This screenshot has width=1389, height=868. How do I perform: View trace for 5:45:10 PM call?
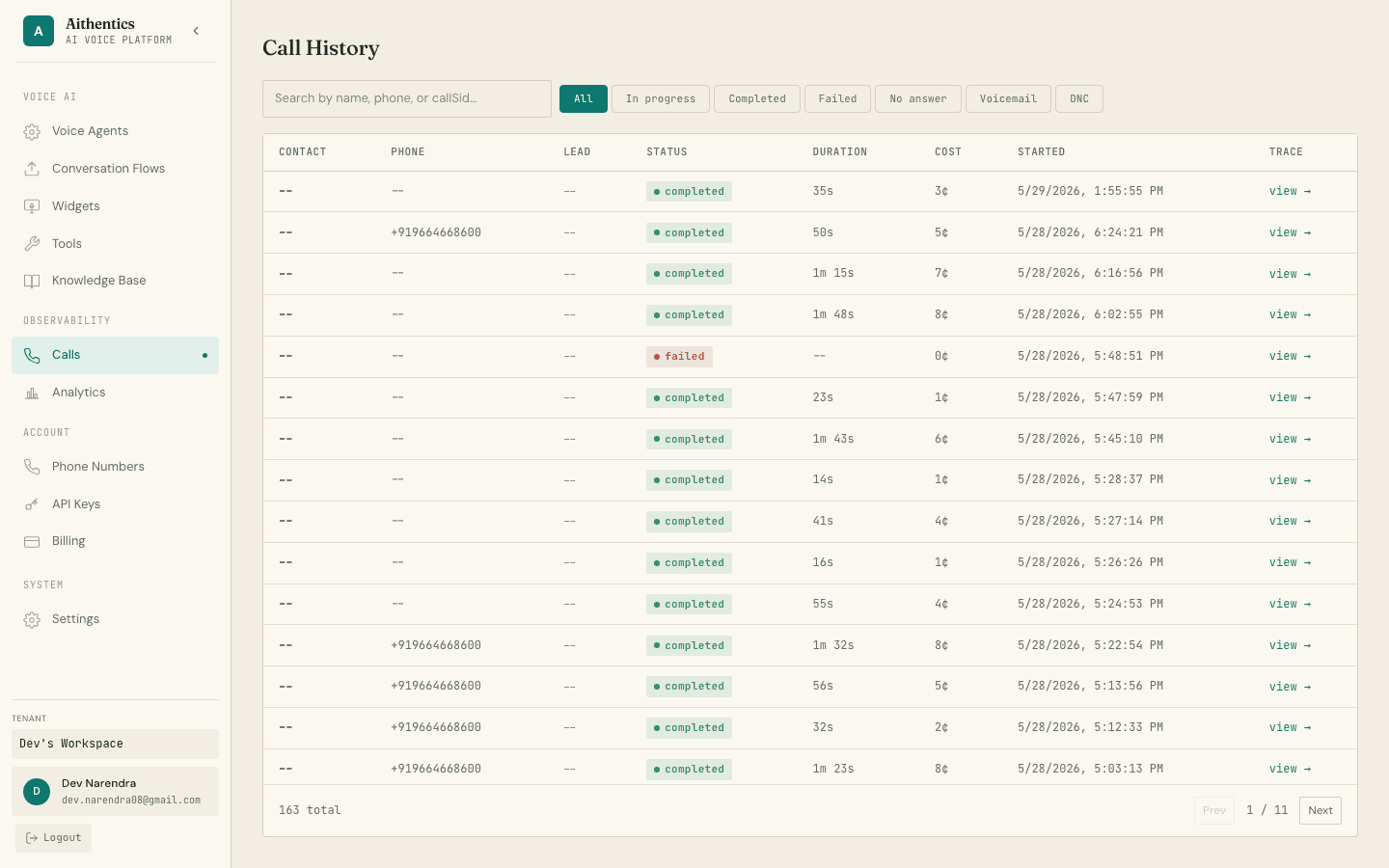[x=1290, y=439]
